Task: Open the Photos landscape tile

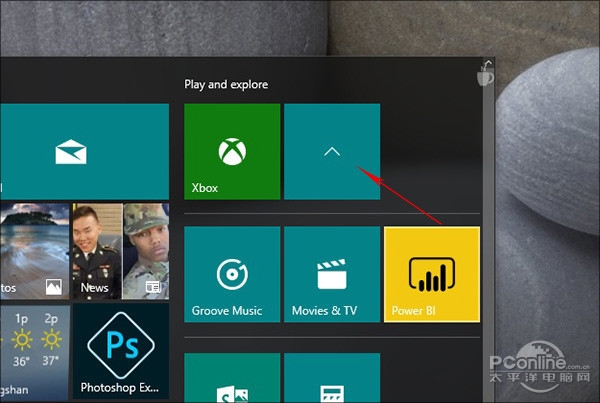Action: point(33,251)
